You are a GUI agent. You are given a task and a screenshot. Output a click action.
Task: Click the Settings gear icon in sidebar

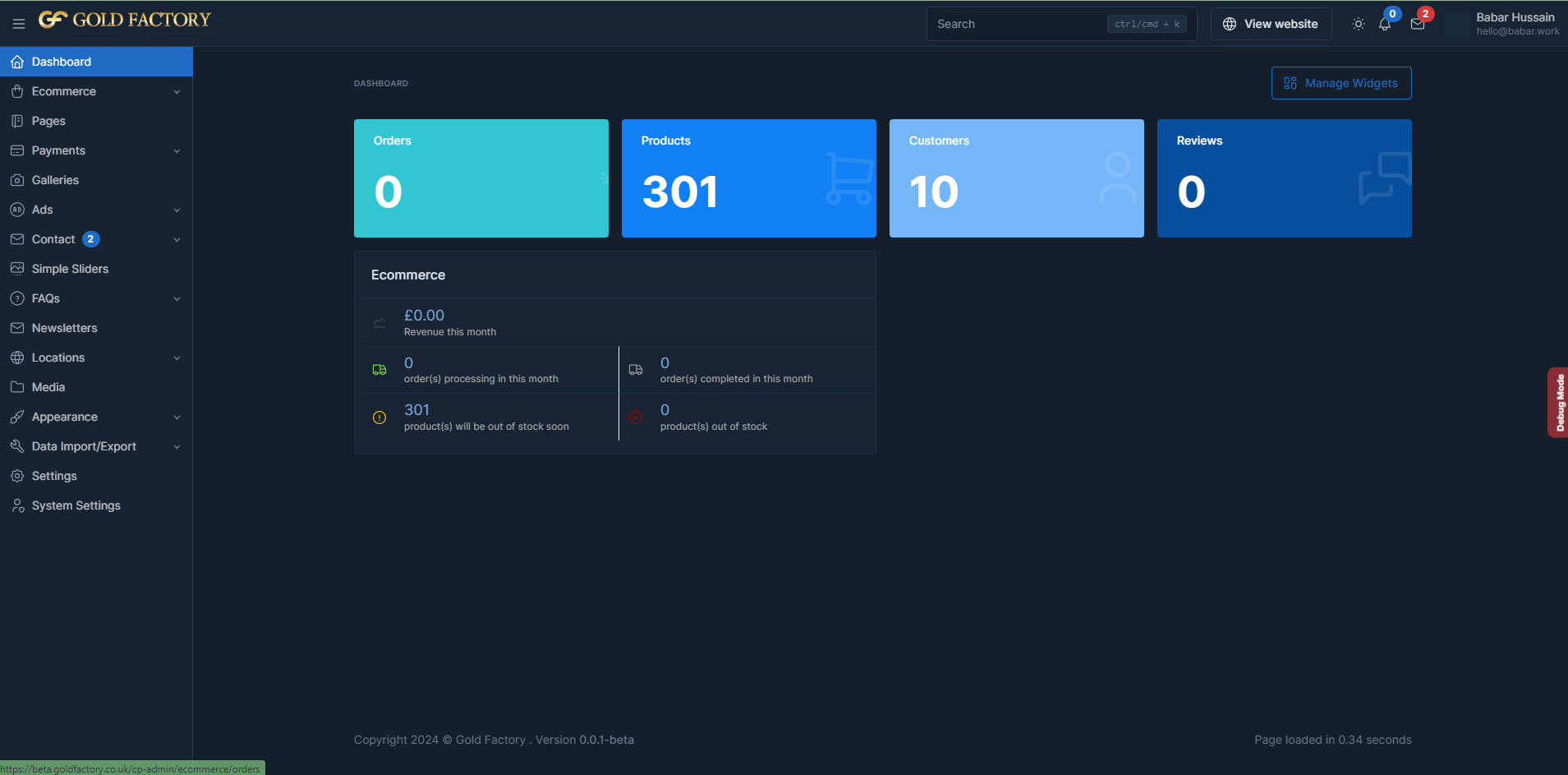click(17, 476)
